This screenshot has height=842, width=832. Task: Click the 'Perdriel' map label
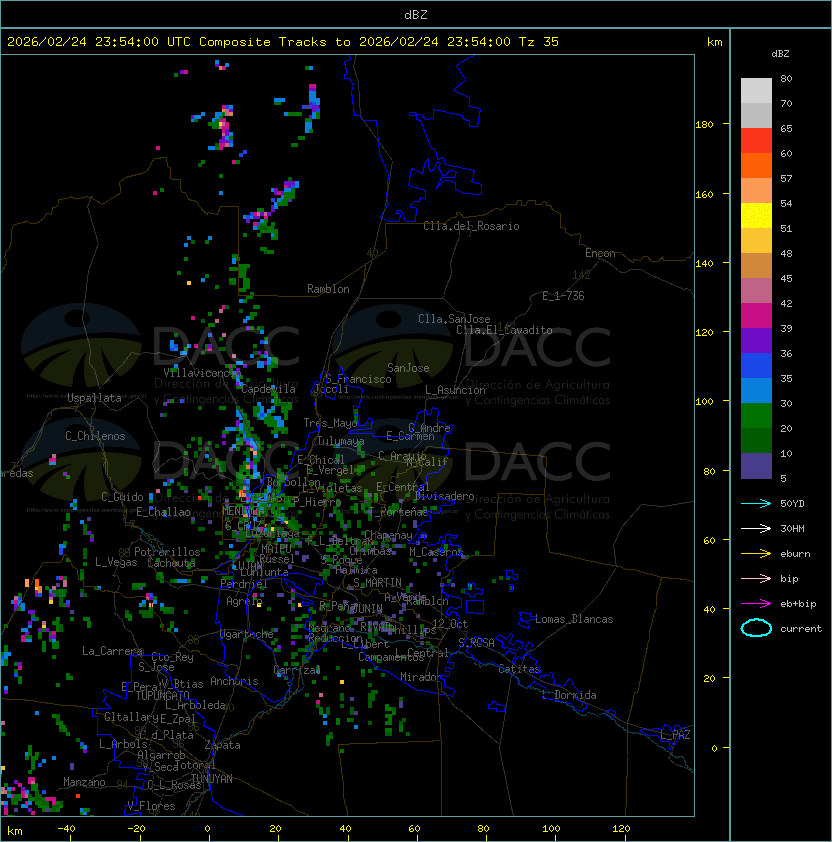244,584
